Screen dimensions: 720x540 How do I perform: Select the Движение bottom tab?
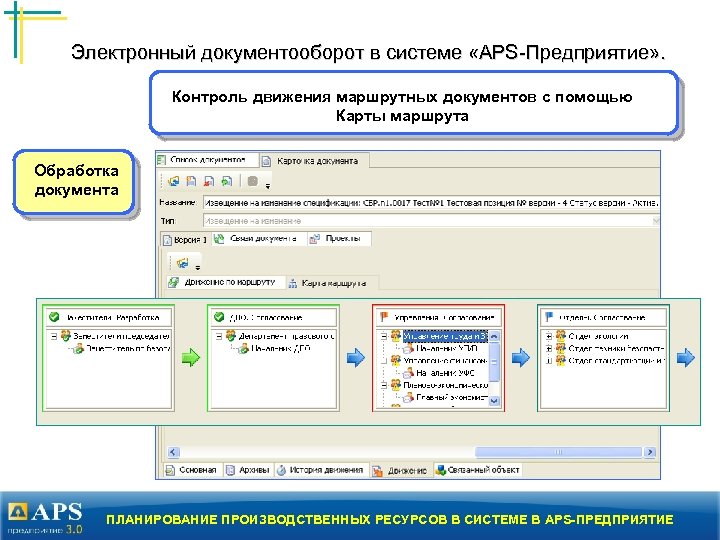tap(401, 471)
